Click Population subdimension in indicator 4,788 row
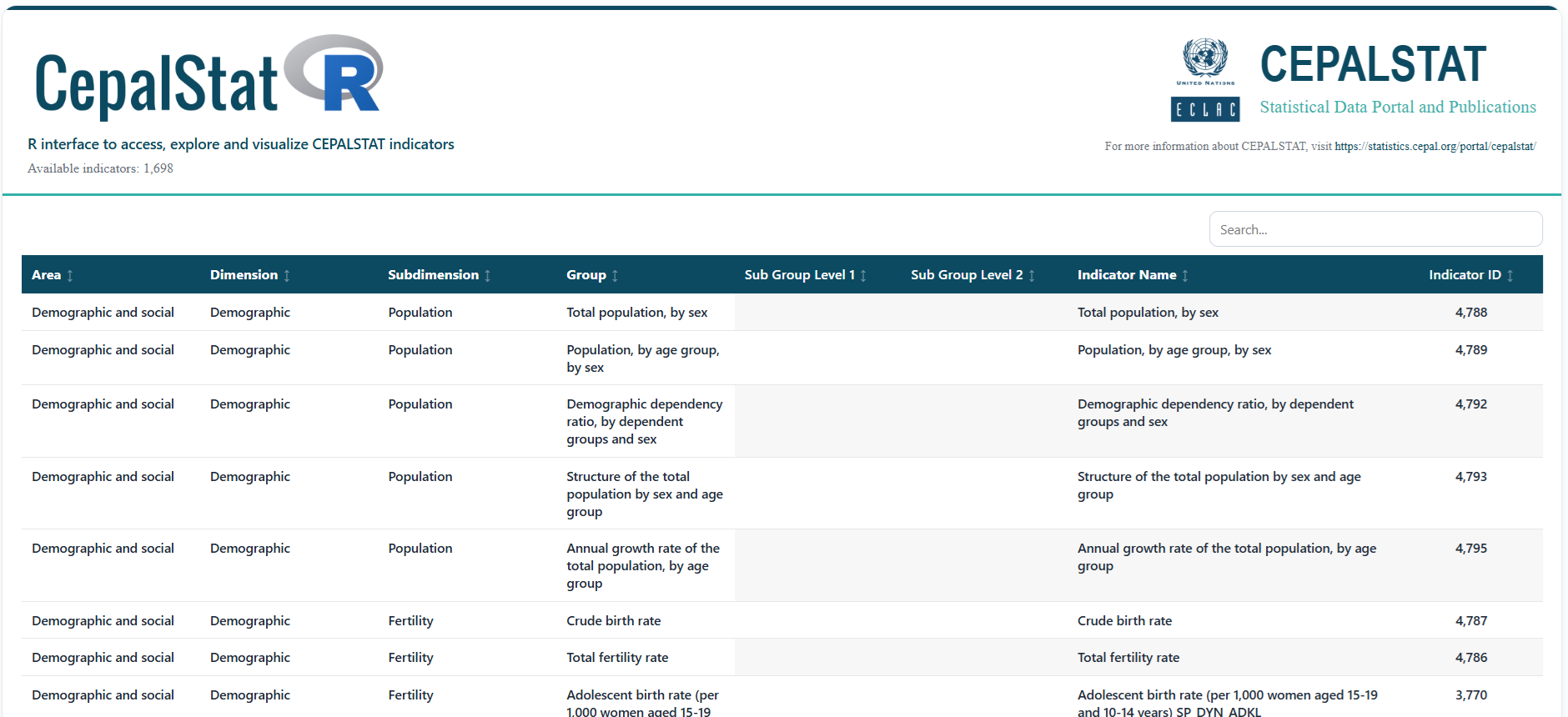This screenshot has height=717, width=1568. [x=420, y=313]
